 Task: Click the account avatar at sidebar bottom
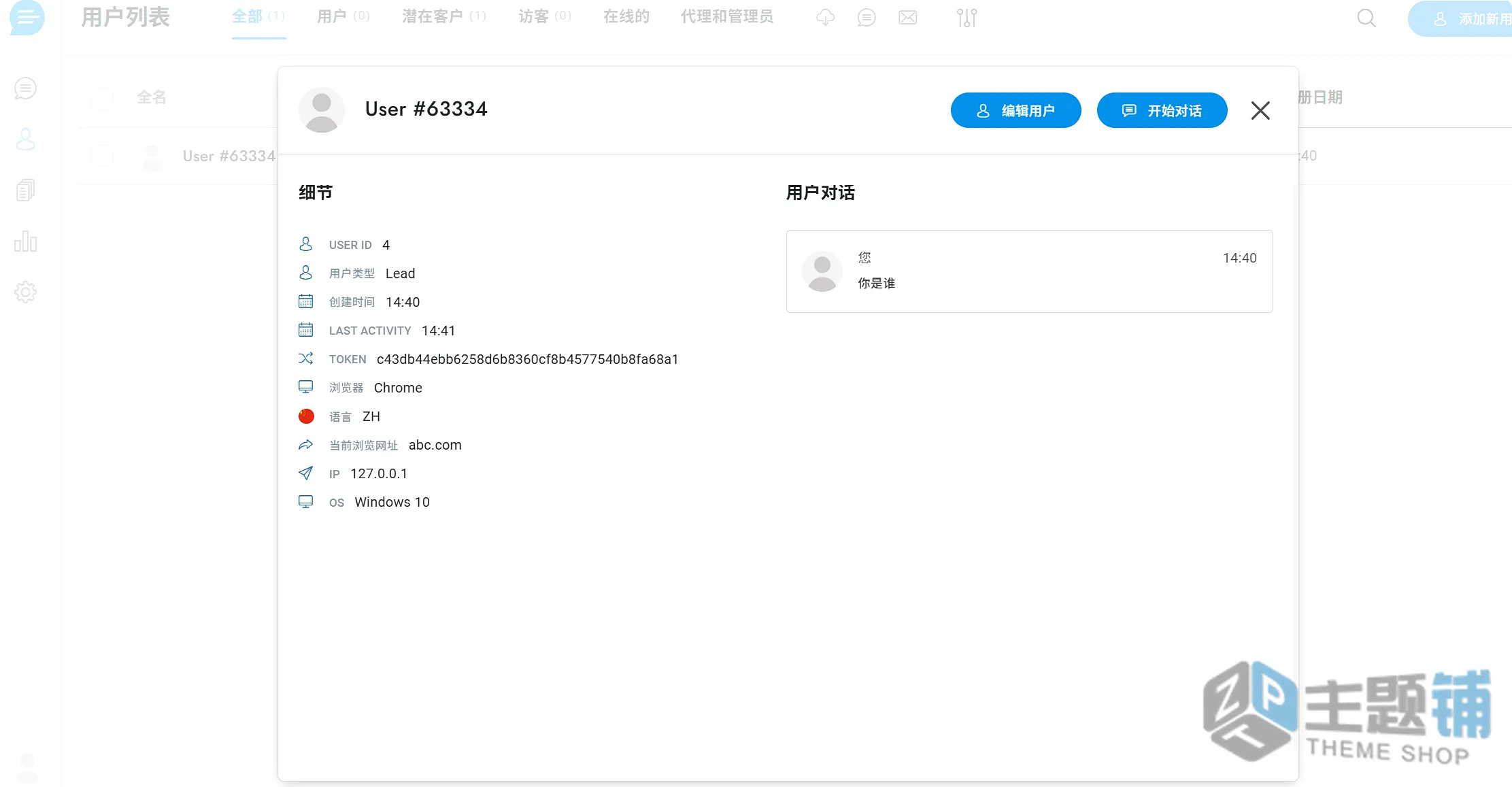pos(27,769)
